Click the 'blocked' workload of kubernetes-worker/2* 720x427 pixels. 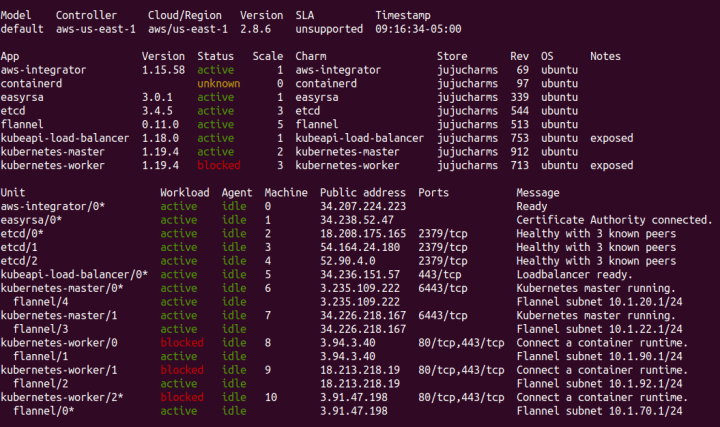pos(182,398)
